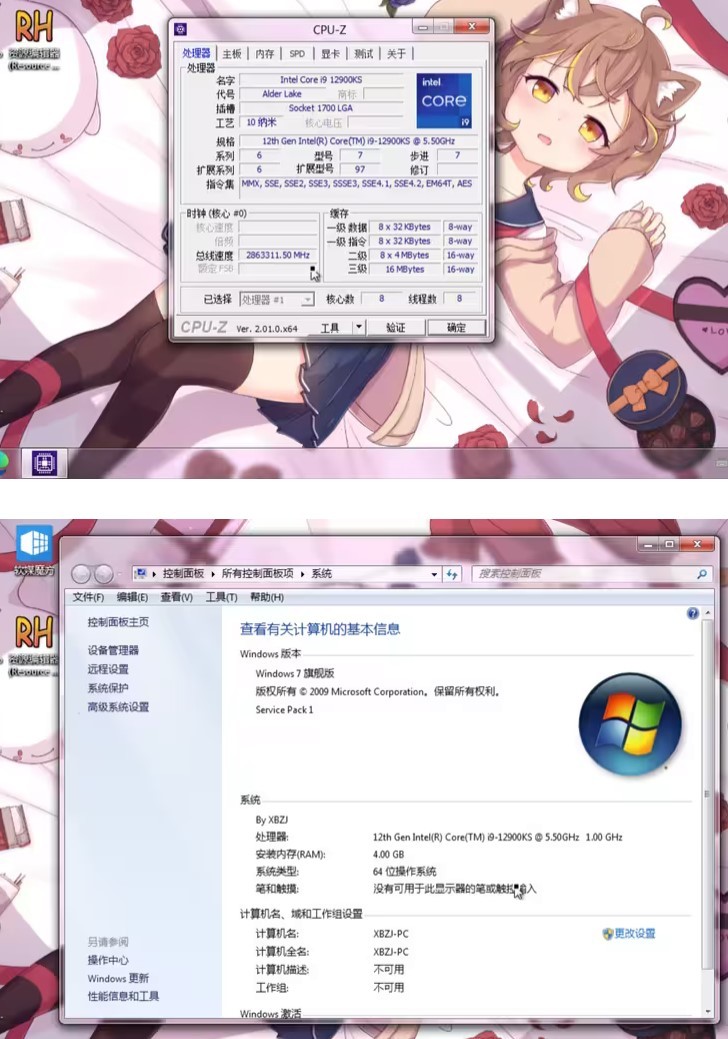This screenshot has height=1039, width=728.
Task: Open the 显卡 tab in CPU-Z
Action: click(331, 54)
